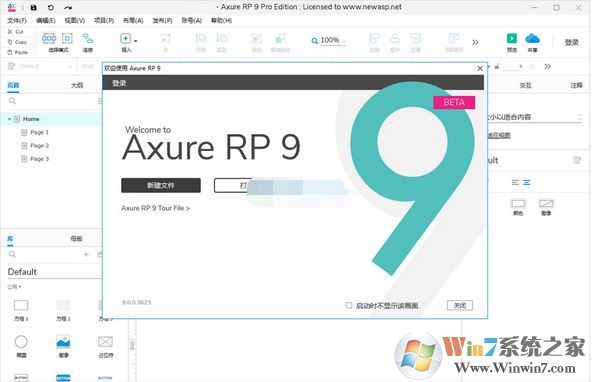Select the contained selection mode icon
This screenshot has width=592, height=382.
[67, 38]
